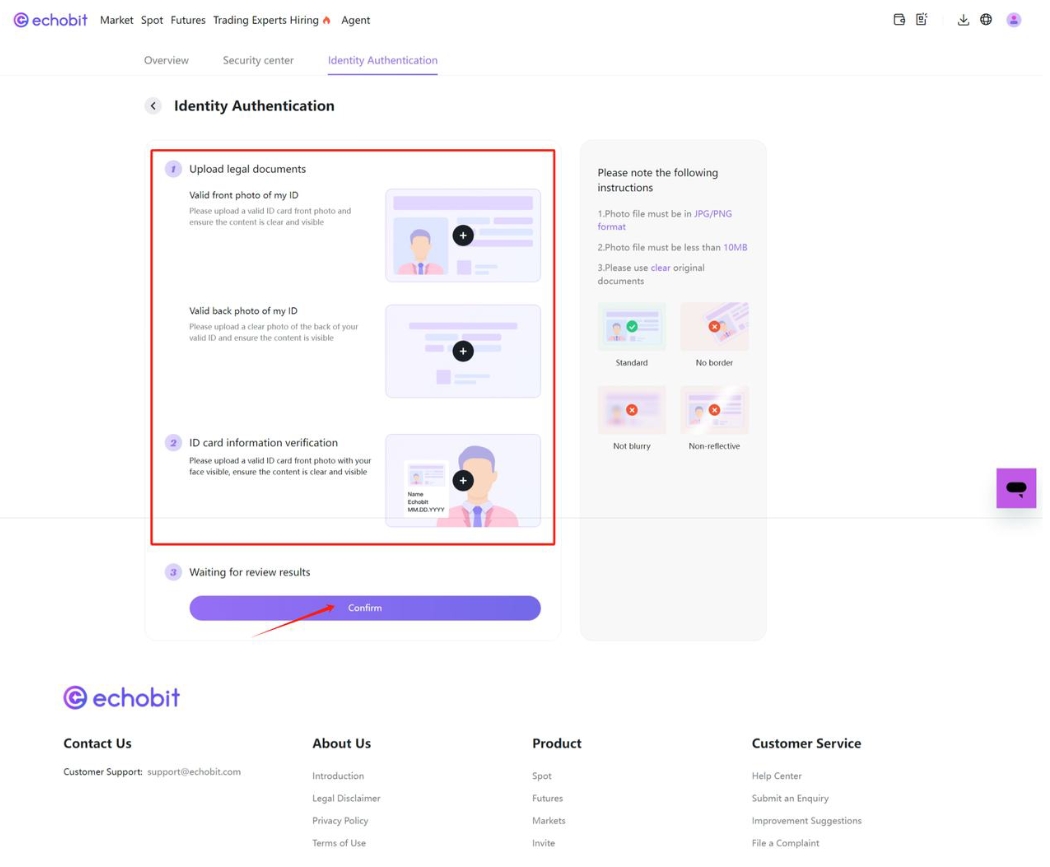Switch to the Security center tab
The image size is (1050, 867).
tap(258, 60)
